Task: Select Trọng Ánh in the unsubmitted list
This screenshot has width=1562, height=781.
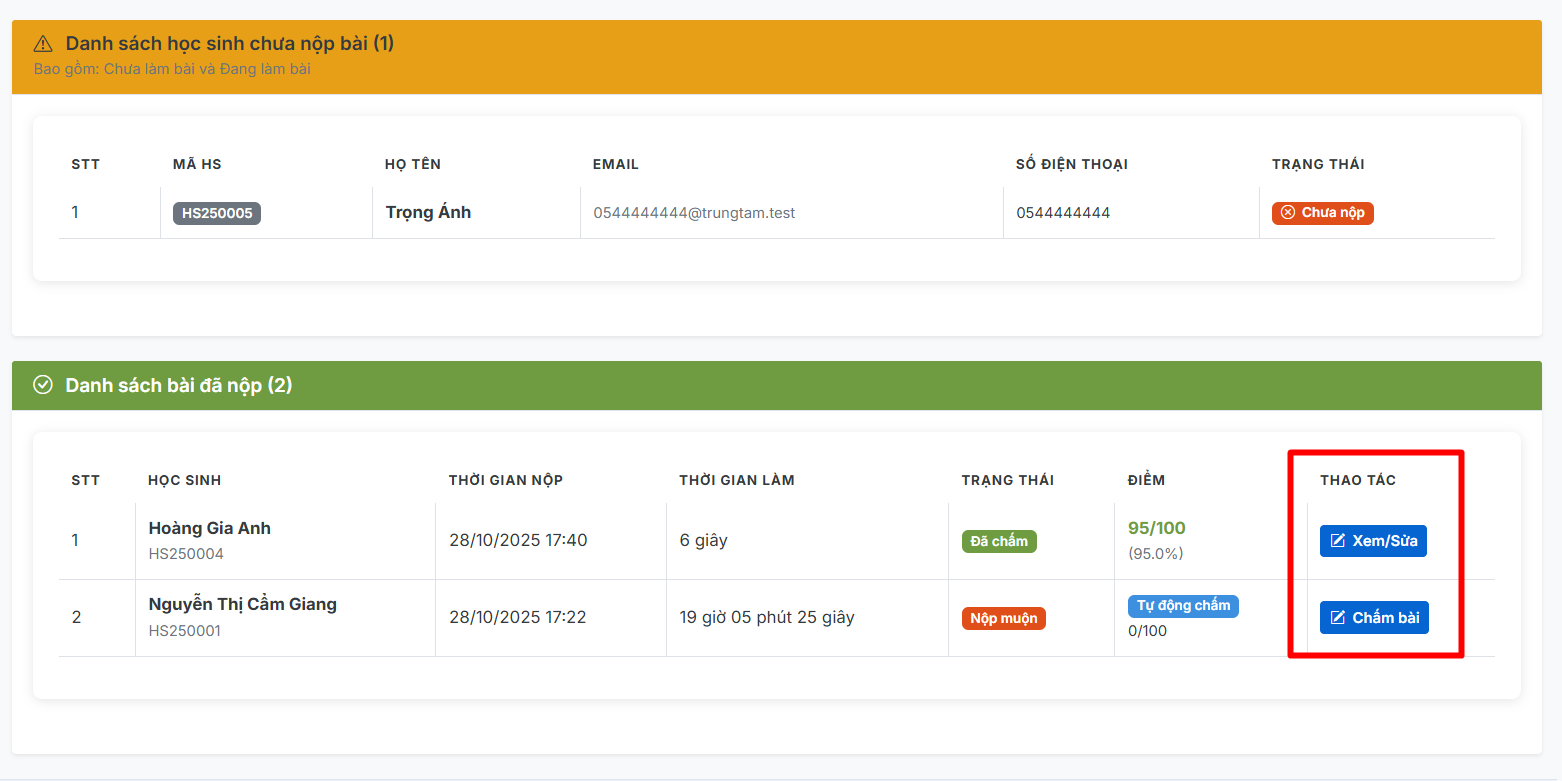Action: [428, 212]
